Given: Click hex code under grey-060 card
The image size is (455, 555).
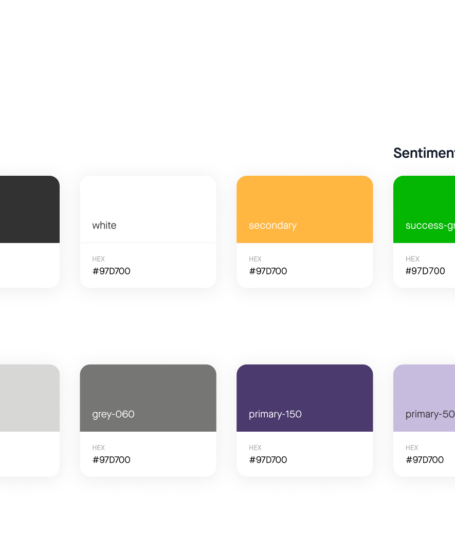Looking at the screenshot, I should [x=111, y=460].
